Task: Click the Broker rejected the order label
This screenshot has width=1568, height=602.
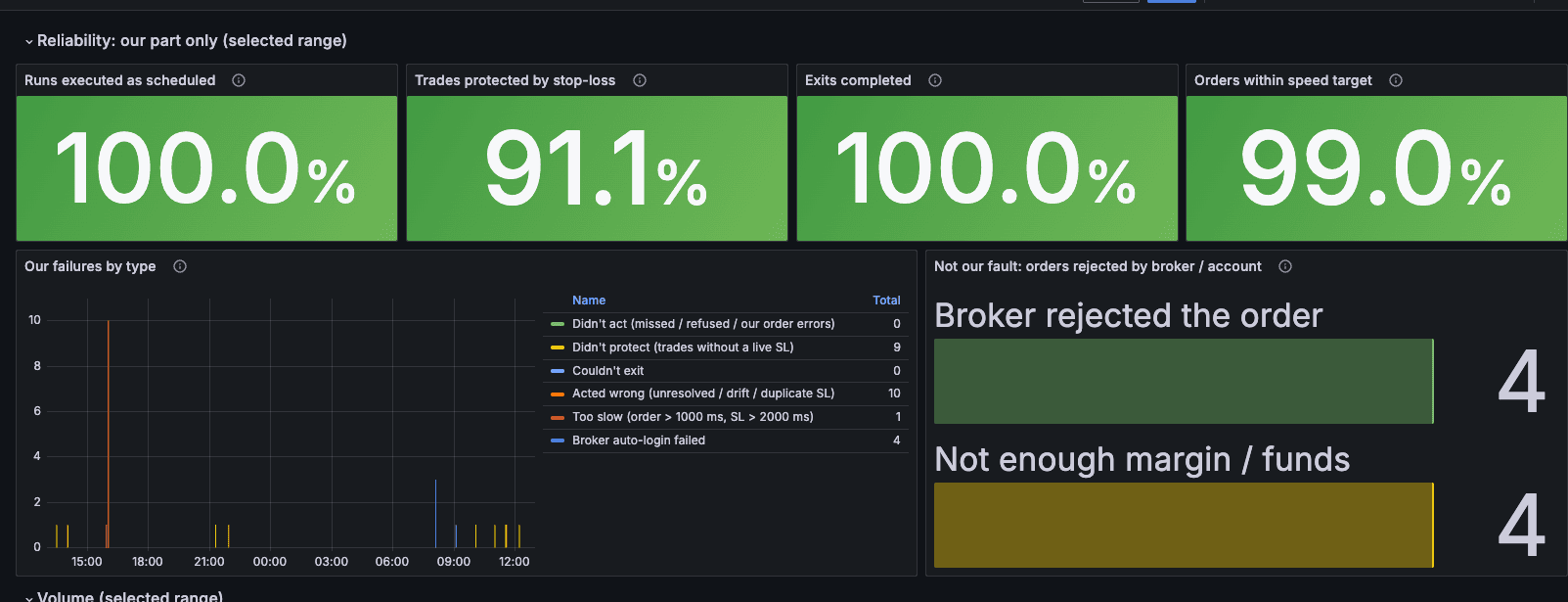Action: 1128,315
